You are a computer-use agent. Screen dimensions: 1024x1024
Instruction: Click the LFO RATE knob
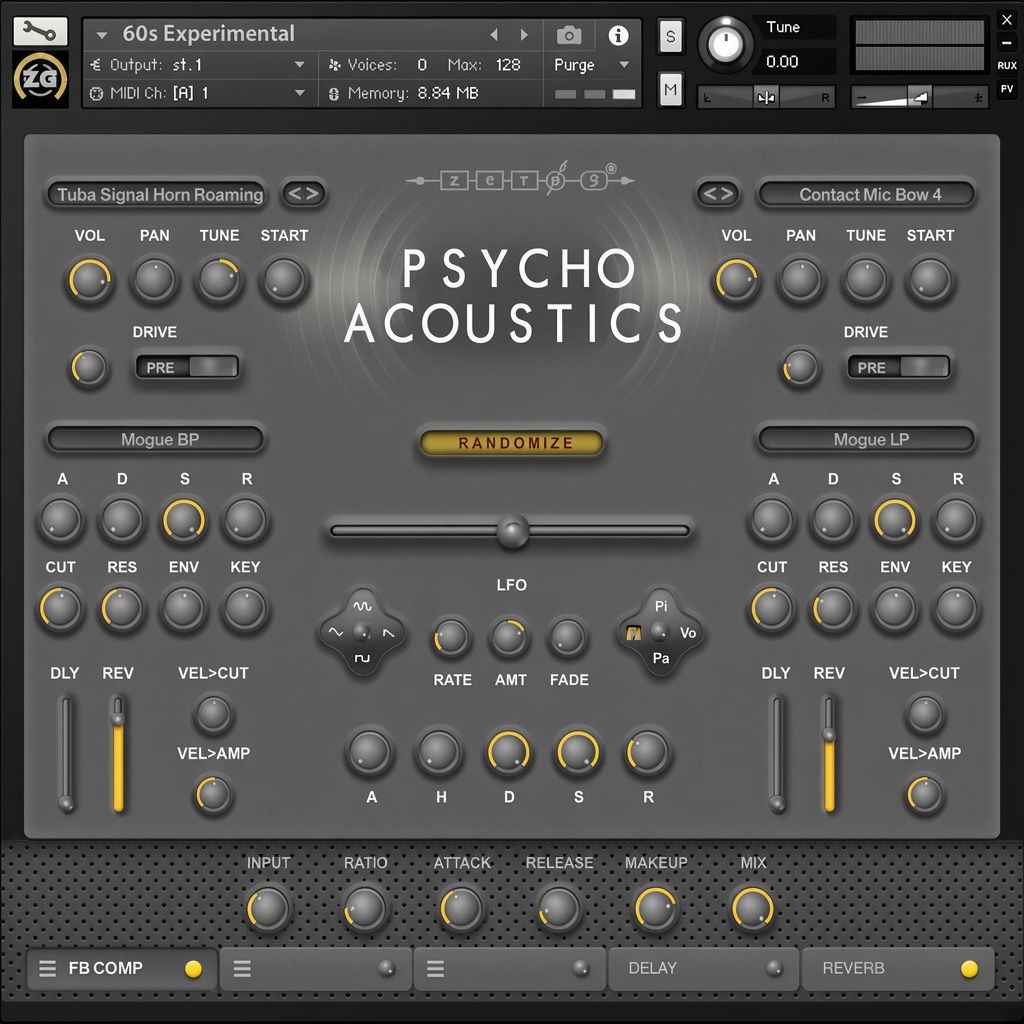click(x=451, y=637)
